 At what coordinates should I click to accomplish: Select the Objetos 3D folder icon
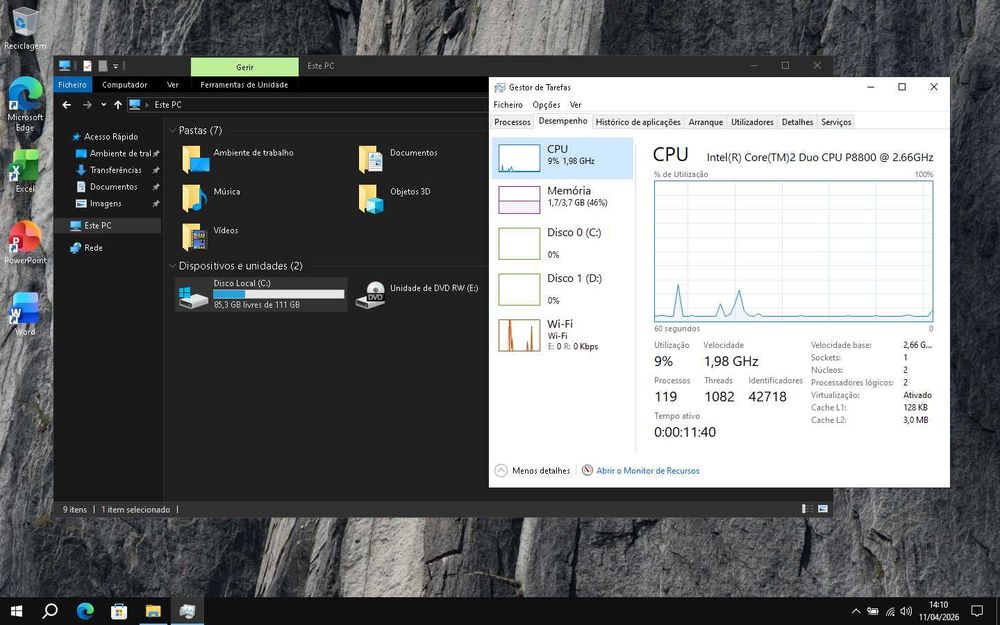click(x=371, y=198)
